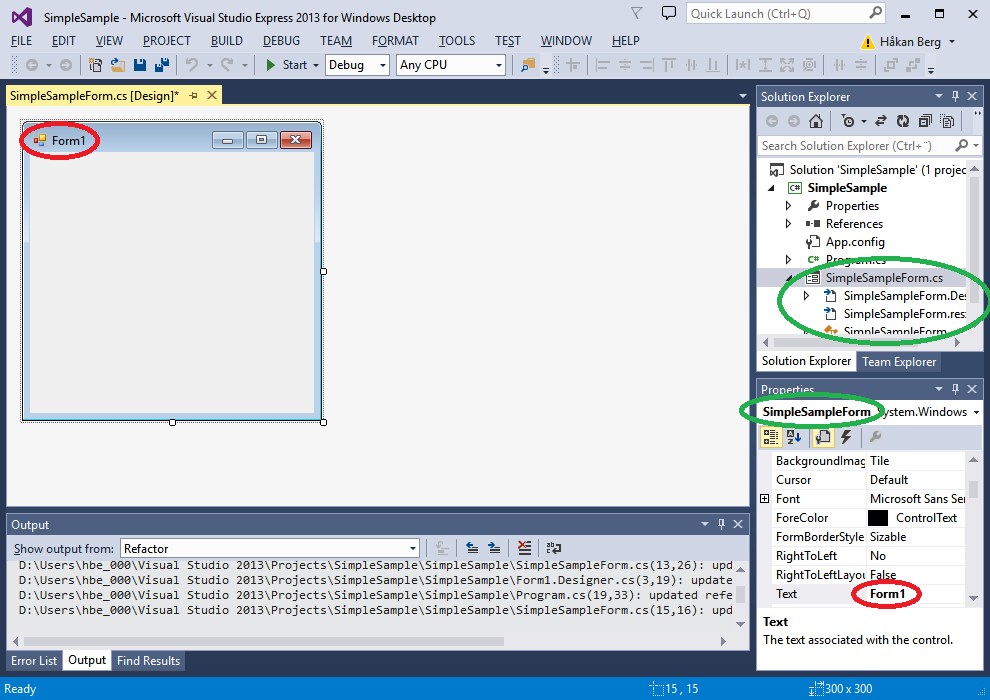Open the Properties object selector dropdown
Screen dimensions: 990x700
(976, 412)
